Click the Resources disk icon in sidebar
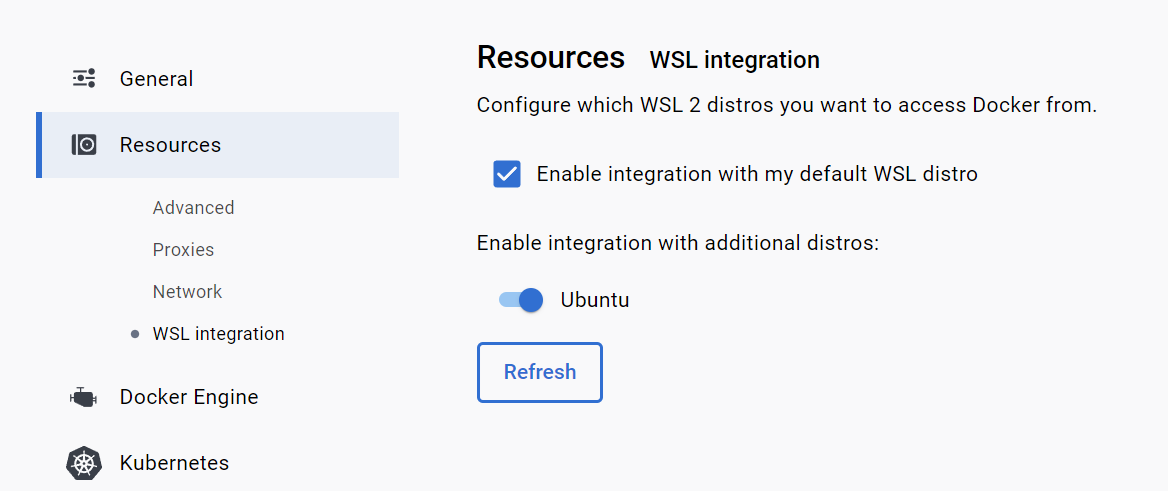This screenshot has height=491, width=1168. pos(84,145)
